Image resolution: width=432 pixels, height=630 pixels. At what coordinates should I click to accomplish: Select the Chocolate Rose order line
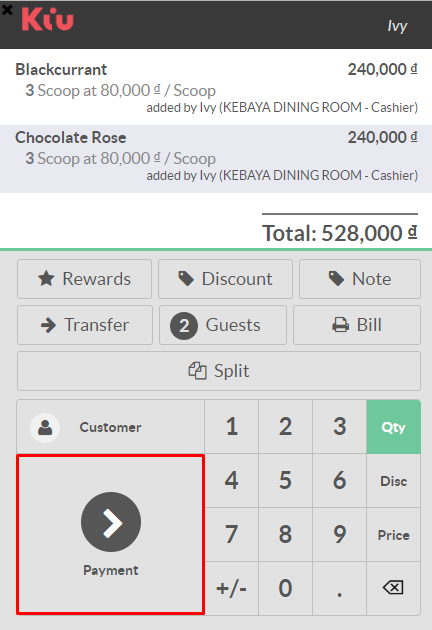216,159
